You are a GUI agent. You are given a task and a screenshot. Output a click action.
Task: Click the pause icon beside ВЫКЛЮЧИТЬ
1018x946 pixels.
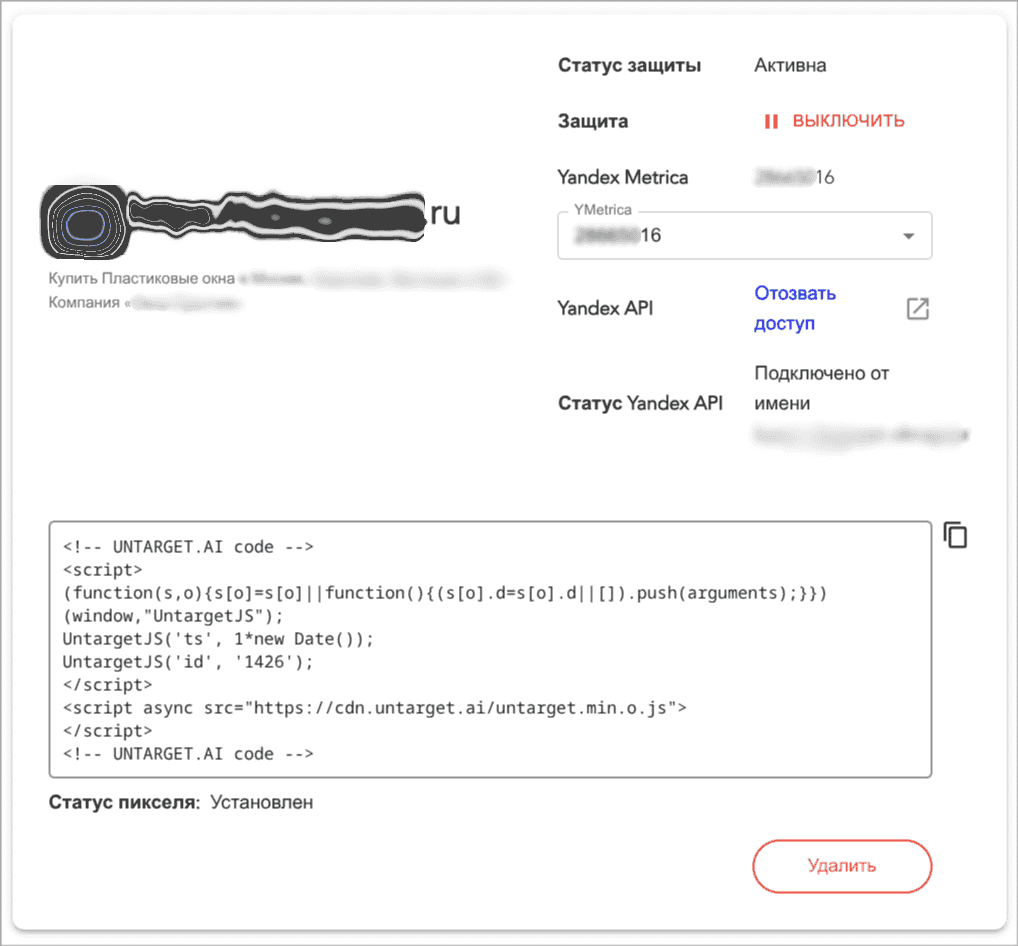(x=771, y=121)
